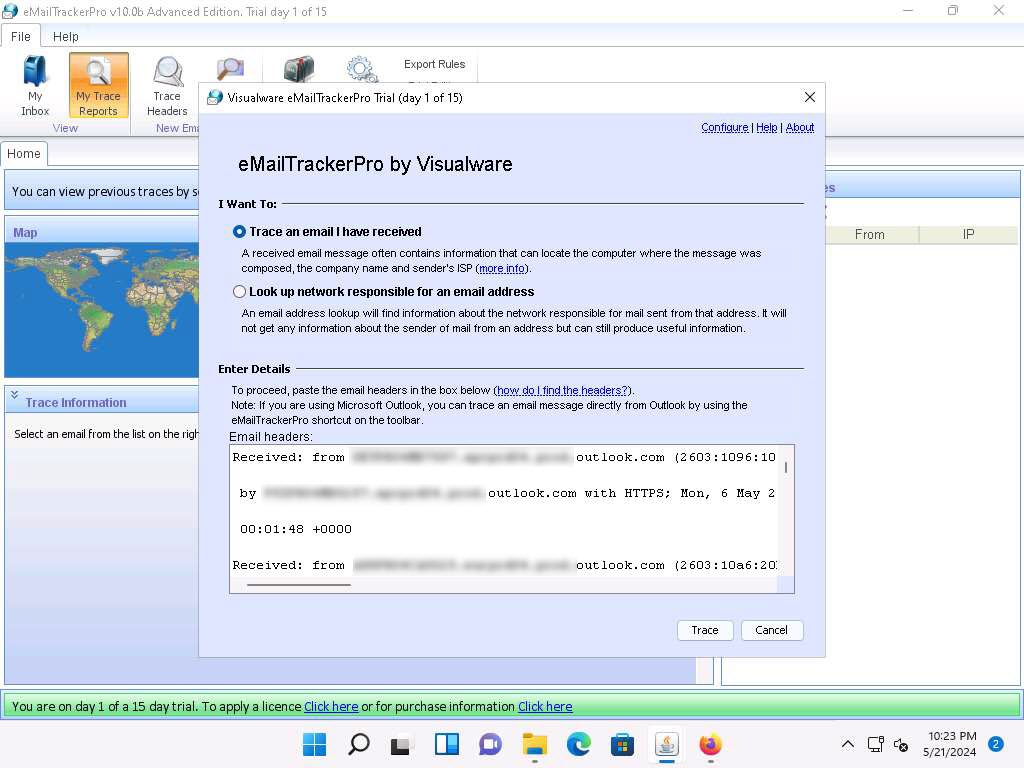Select the Trace Headers tool
1024x768 pixels.
click(x=167, y=86)
